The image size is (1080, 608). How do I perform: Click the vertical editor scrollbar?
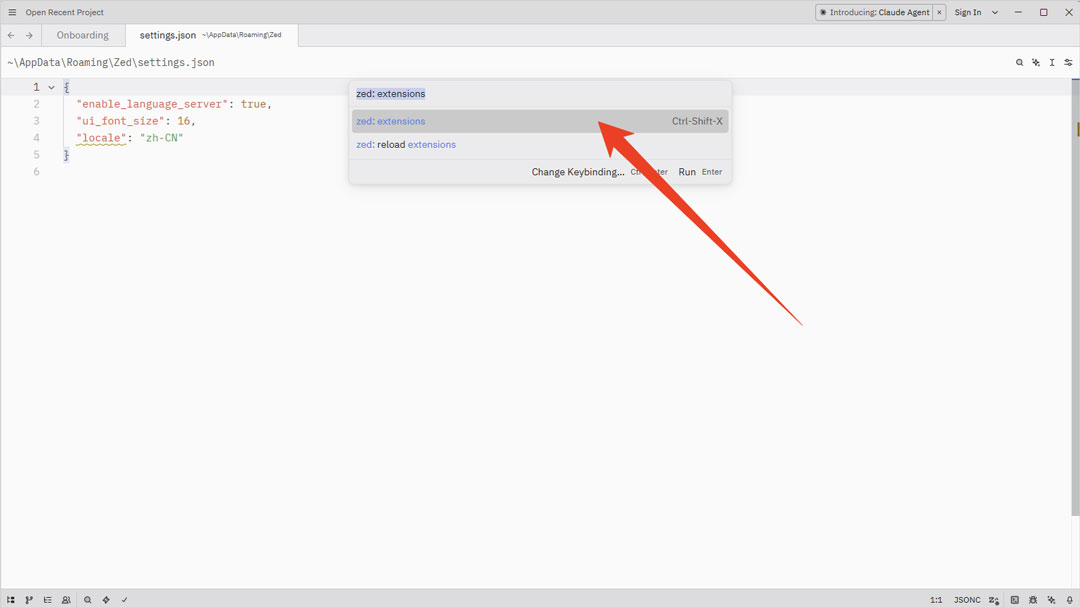1075,296
